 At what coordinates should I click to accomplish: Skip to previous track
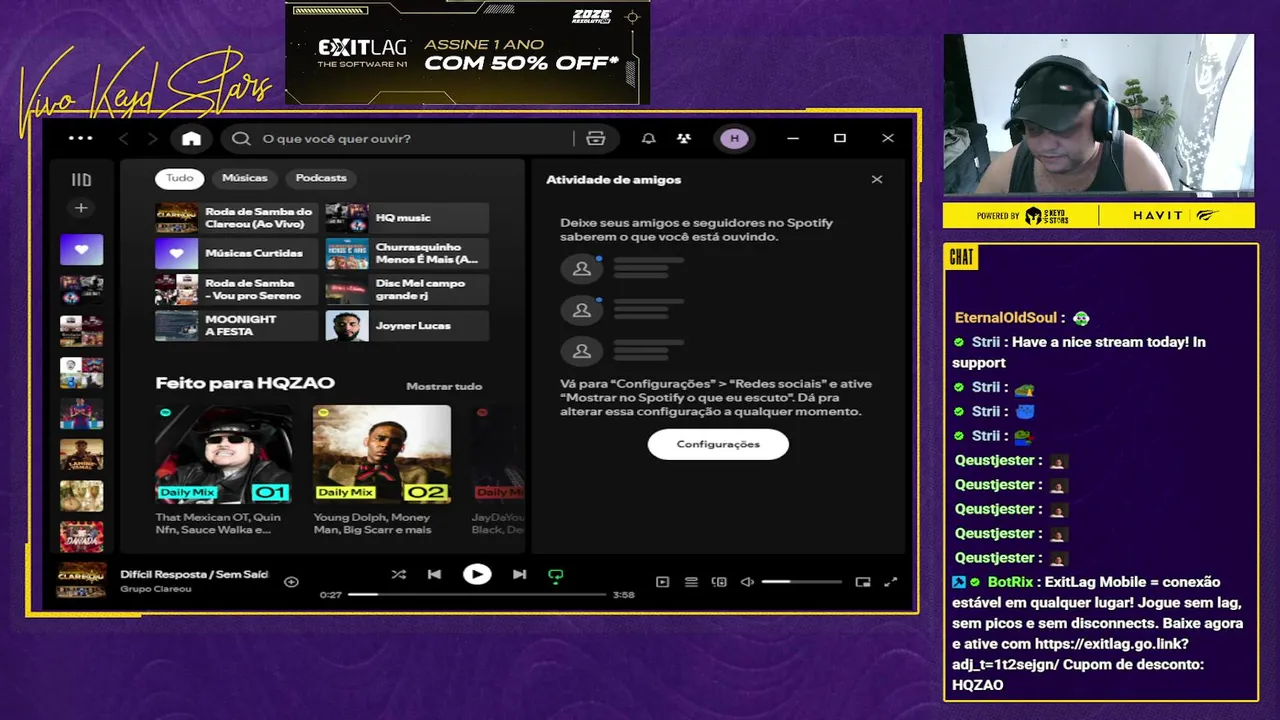434,574
